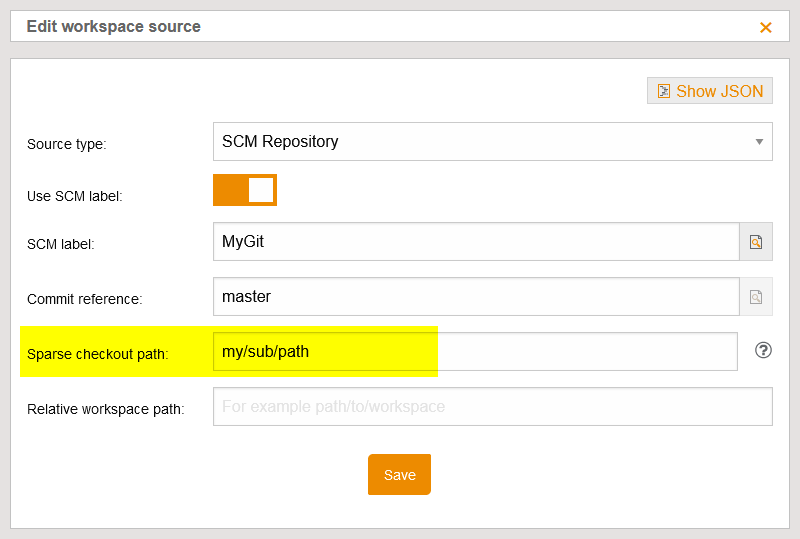Save the workspace source settings
Screen dimensions: 800x539
[x=399, y=475]
